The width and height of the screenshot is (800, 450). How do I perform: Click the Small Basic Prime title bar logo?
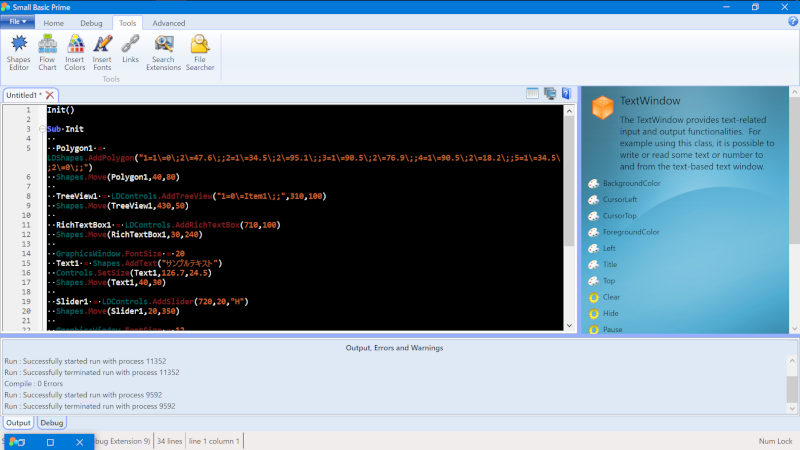[x=6, y=7]
